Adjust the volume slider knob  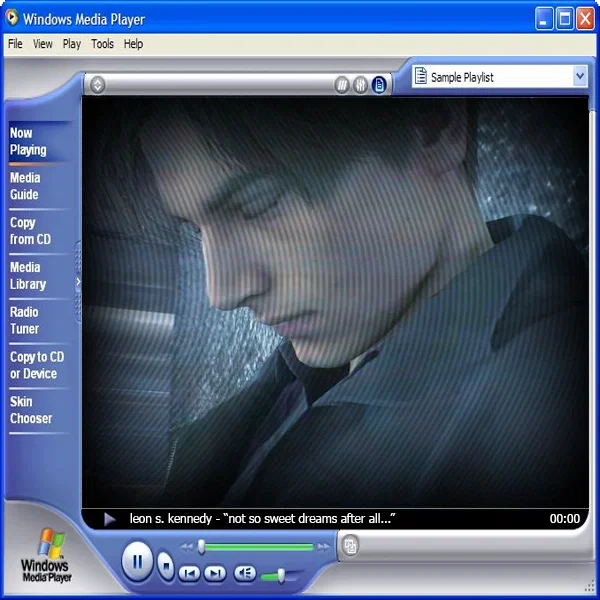(281, 576)
